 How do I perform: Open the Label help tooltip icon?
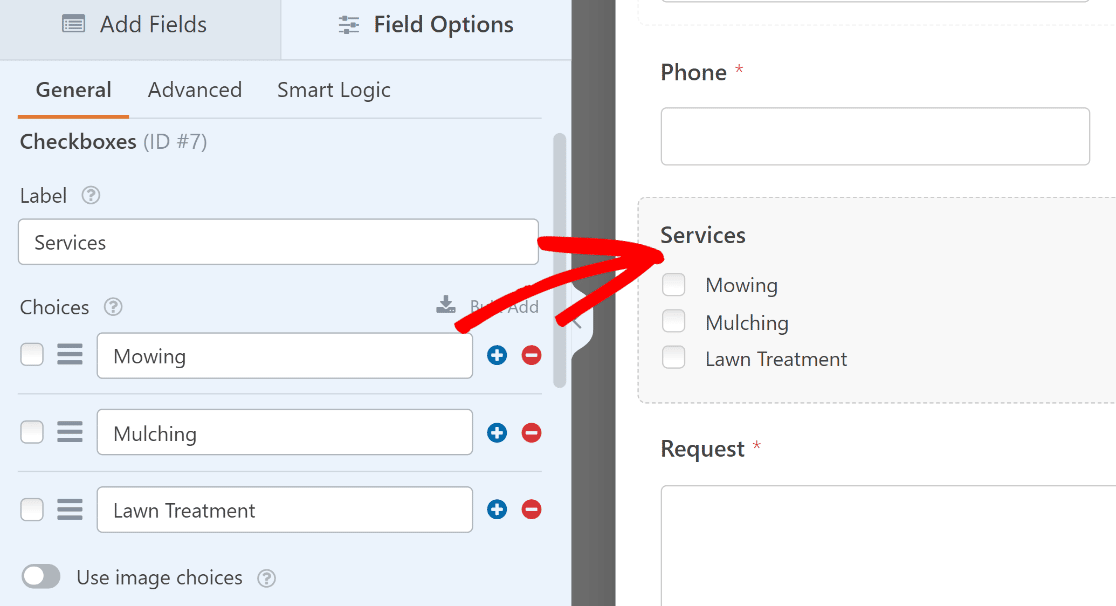(x=90, y=195)
